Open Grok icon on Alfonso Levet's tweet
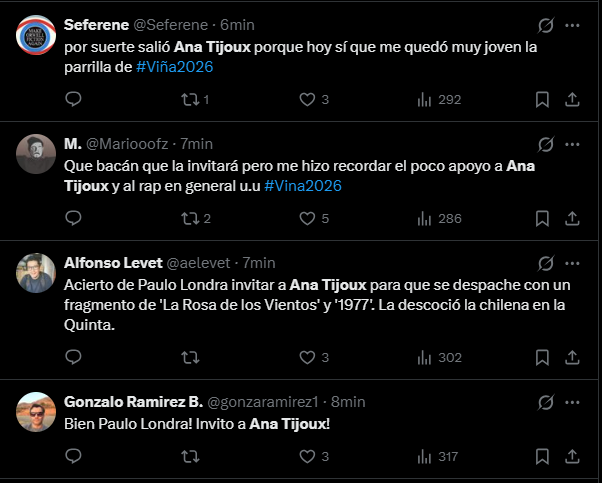The width and height of the screenshot is (602, 483). click(547, 264)
